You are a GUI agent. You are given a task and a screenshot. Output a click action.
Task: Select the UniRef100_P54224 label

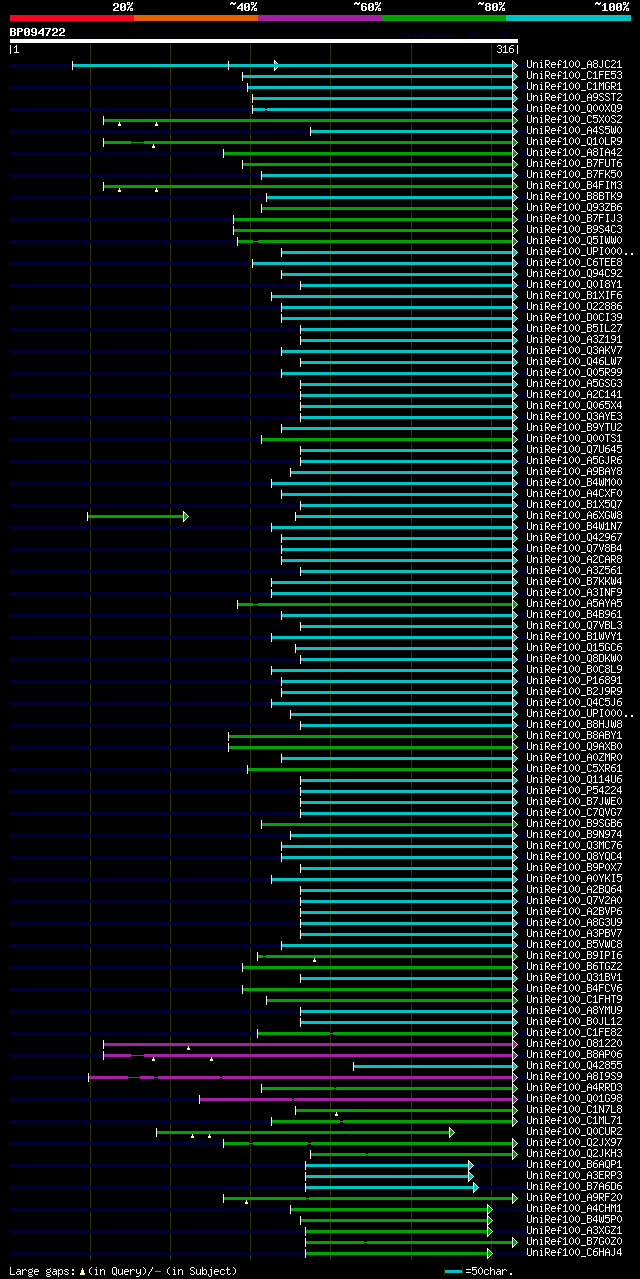574,791
